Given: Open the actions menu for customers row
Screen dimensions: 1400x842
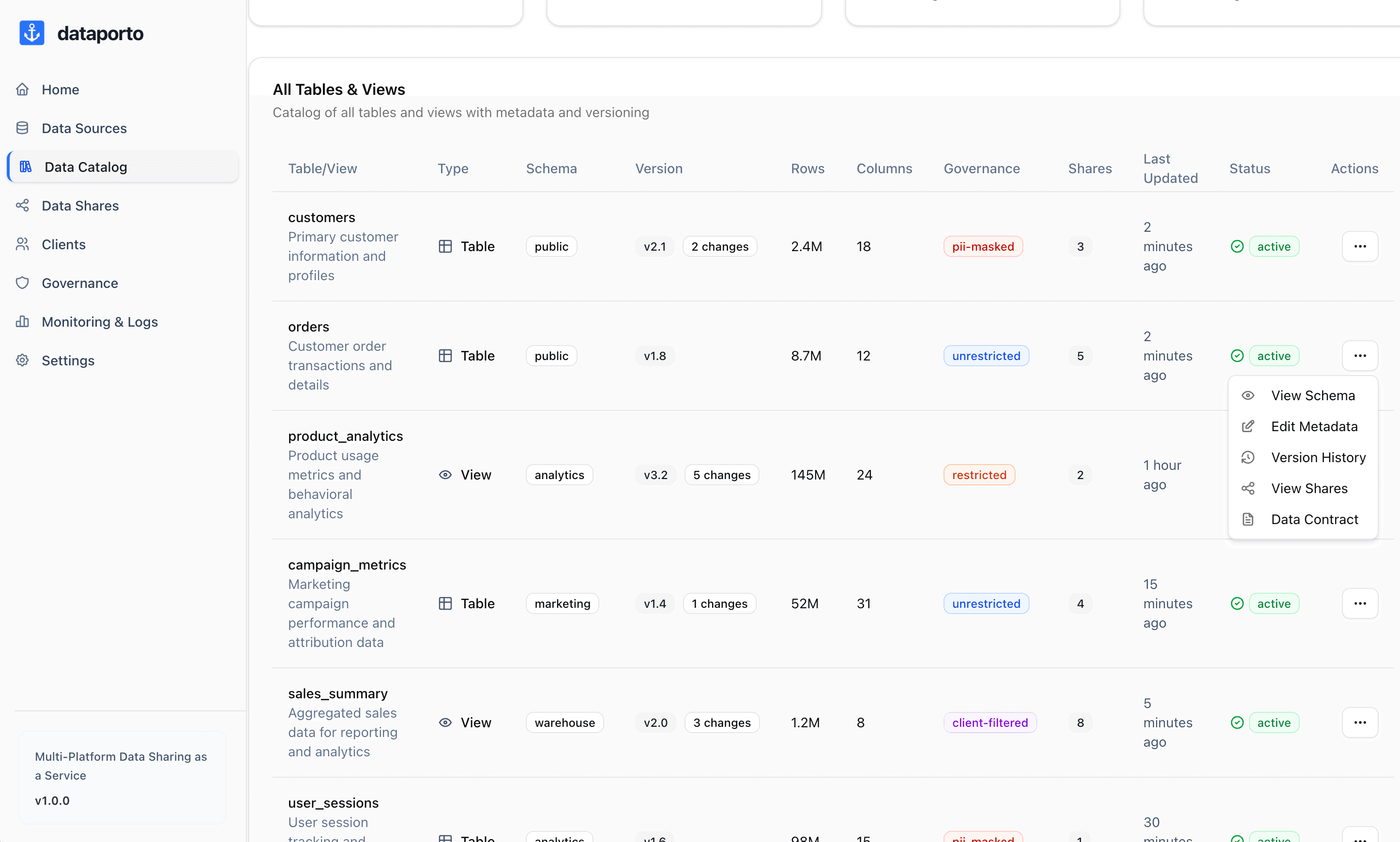Looking at the screenshot, I should [x=1360, y=246].
